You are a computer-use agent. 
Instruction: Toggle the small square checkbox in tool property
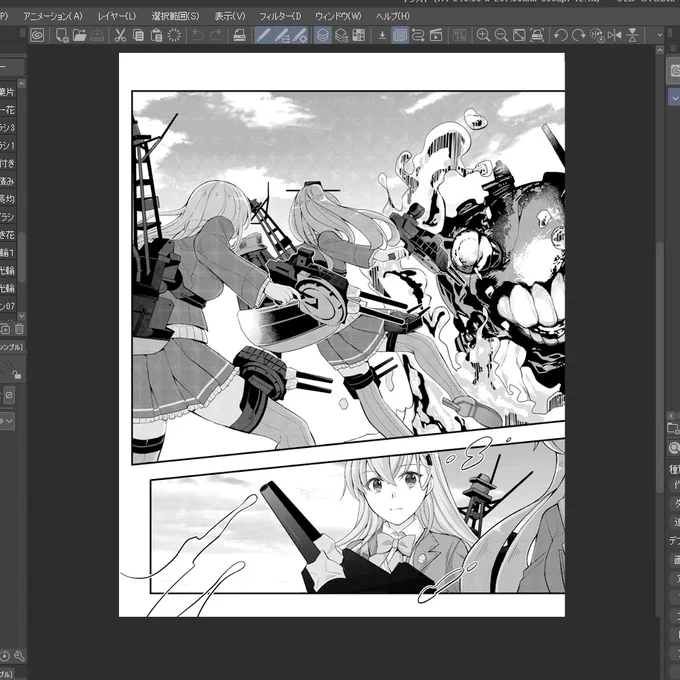(x=10, y=395)
